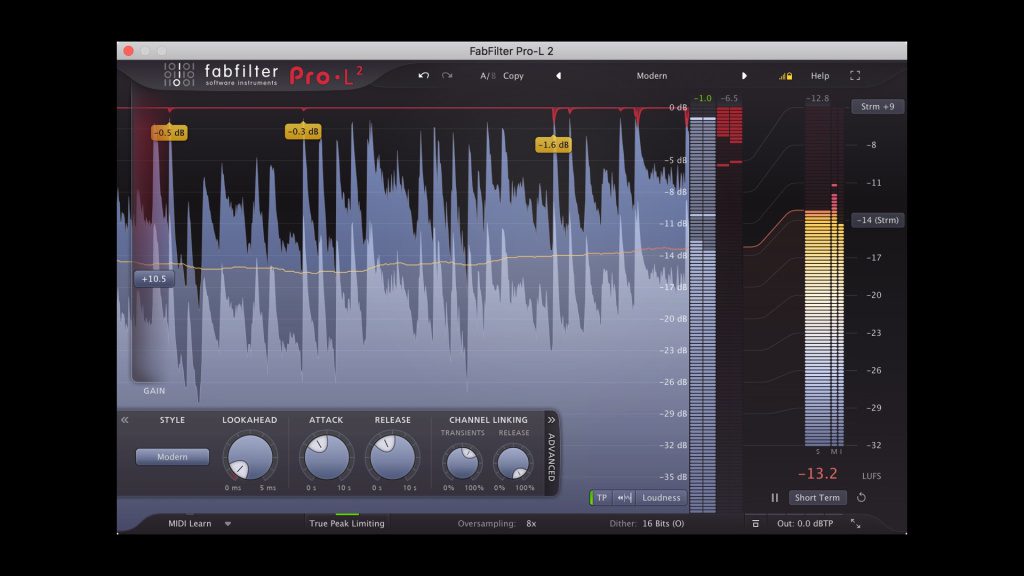The width and height of the screenshot is (1024, 576).
Task: Enable the TP true peak toggle
Action: (601, 498)
